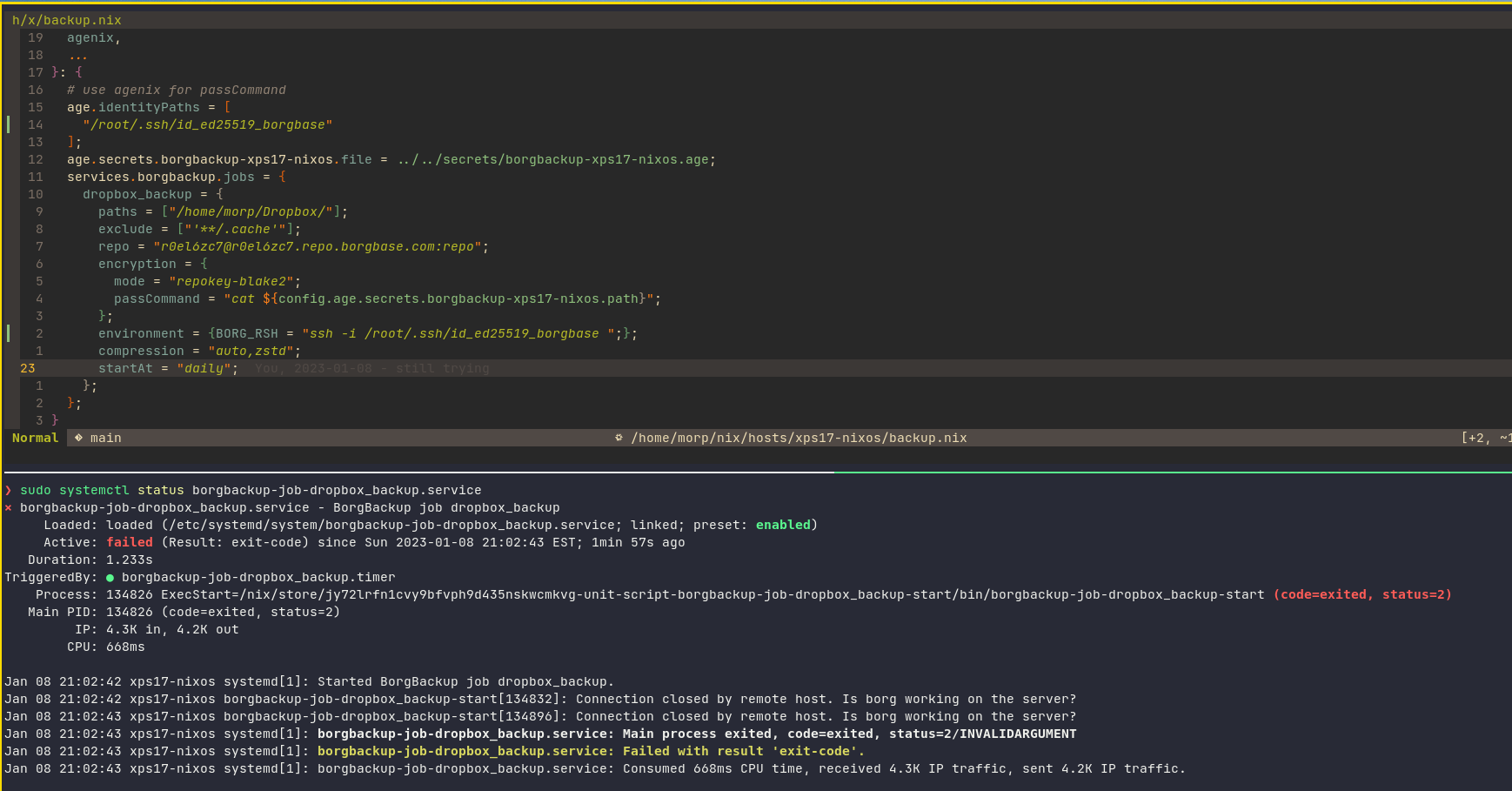Click the red x marker before the service name
This screenshot has height=791, width=1512.
click(x=9, y=508)
